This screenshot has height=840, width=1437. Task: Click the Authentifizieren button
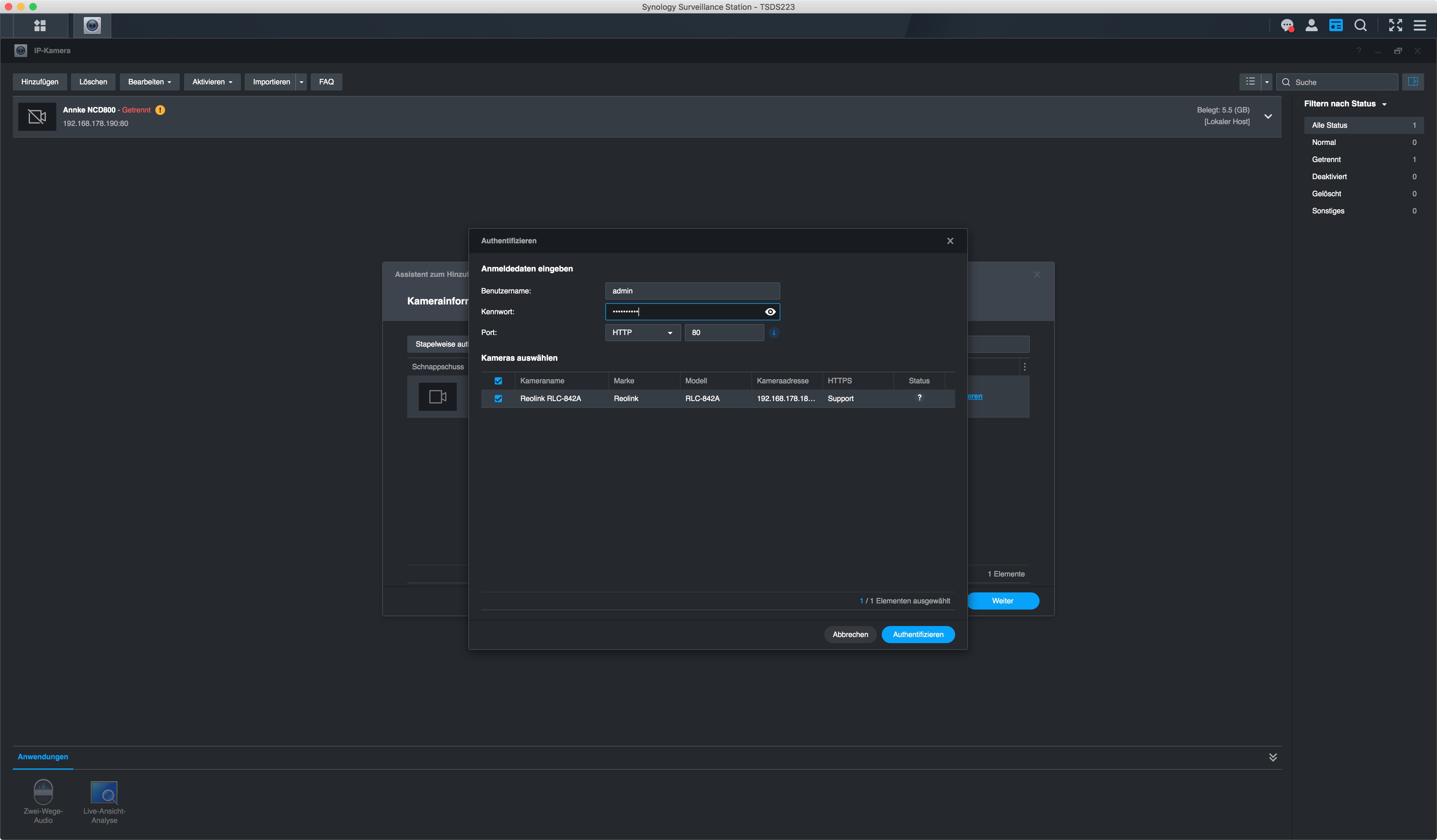[918, 634]
